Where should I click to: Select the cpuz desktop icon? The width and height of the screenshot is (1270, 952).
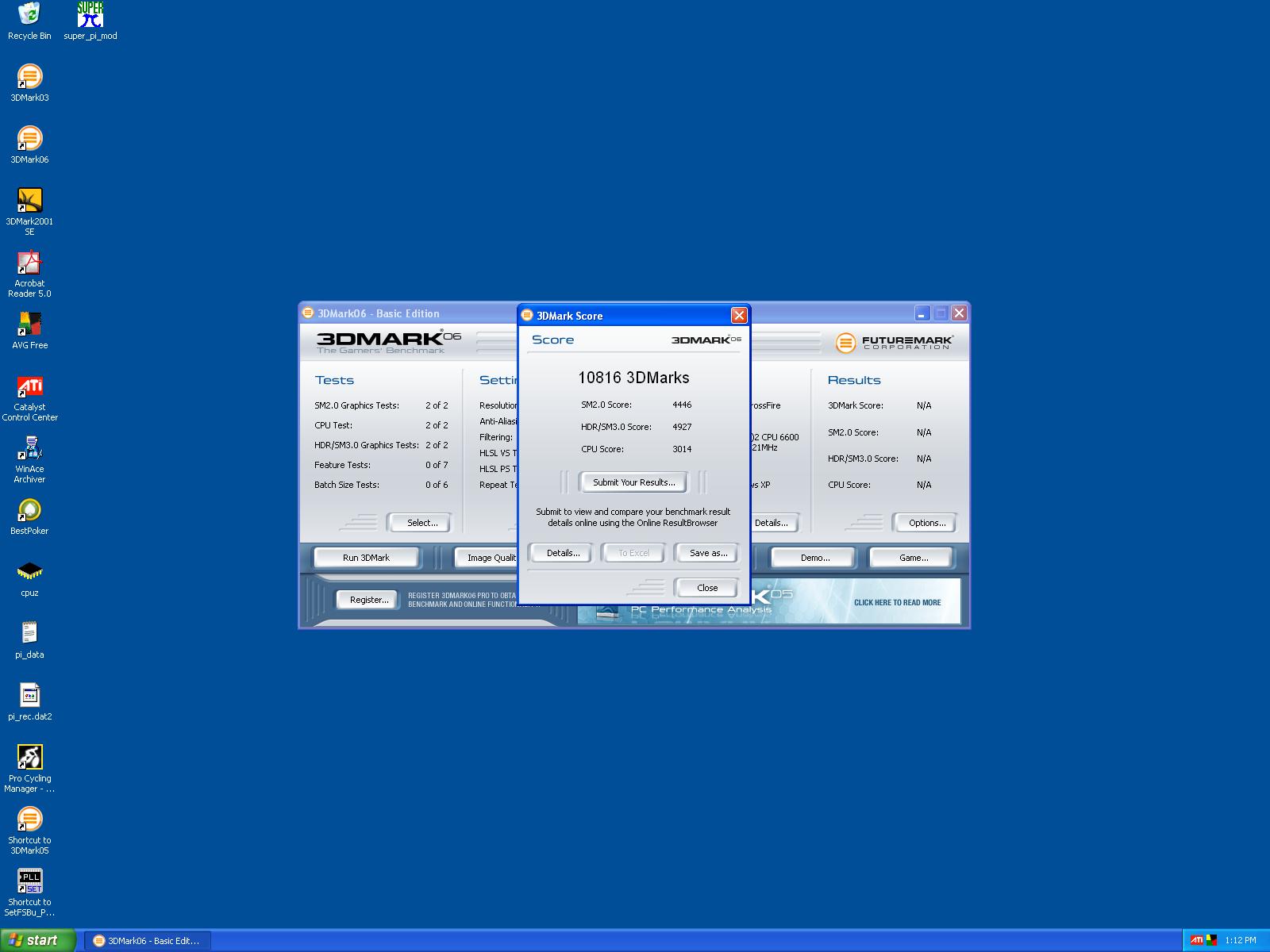tap(29, 578)
